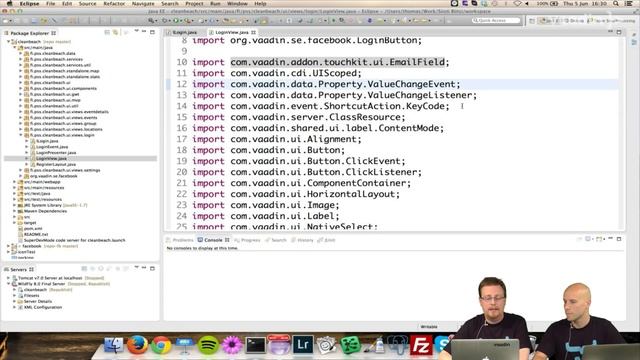Image resolution: width=640 pixels, height=360 pixels.
Task: Collapse the src/main/java folder
Action: coord(14,47)
